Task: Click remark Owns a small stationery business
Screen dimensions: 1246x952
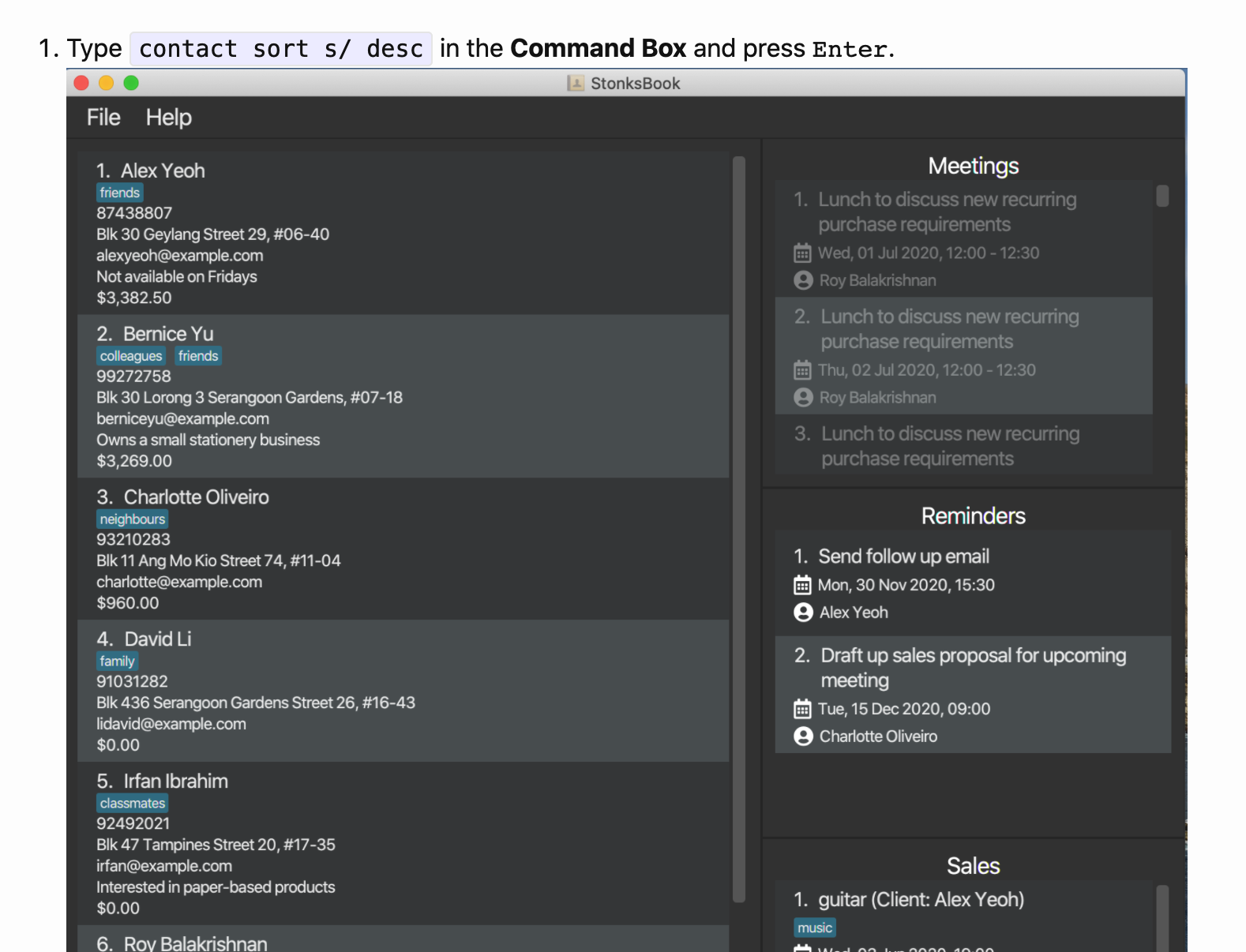Action: coord(208,440)
